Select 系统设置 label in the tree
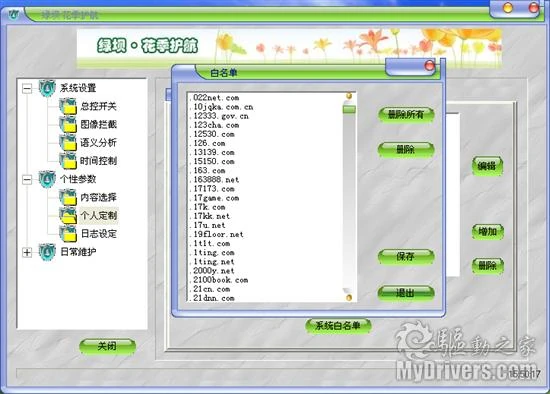 tap(78, 88)
